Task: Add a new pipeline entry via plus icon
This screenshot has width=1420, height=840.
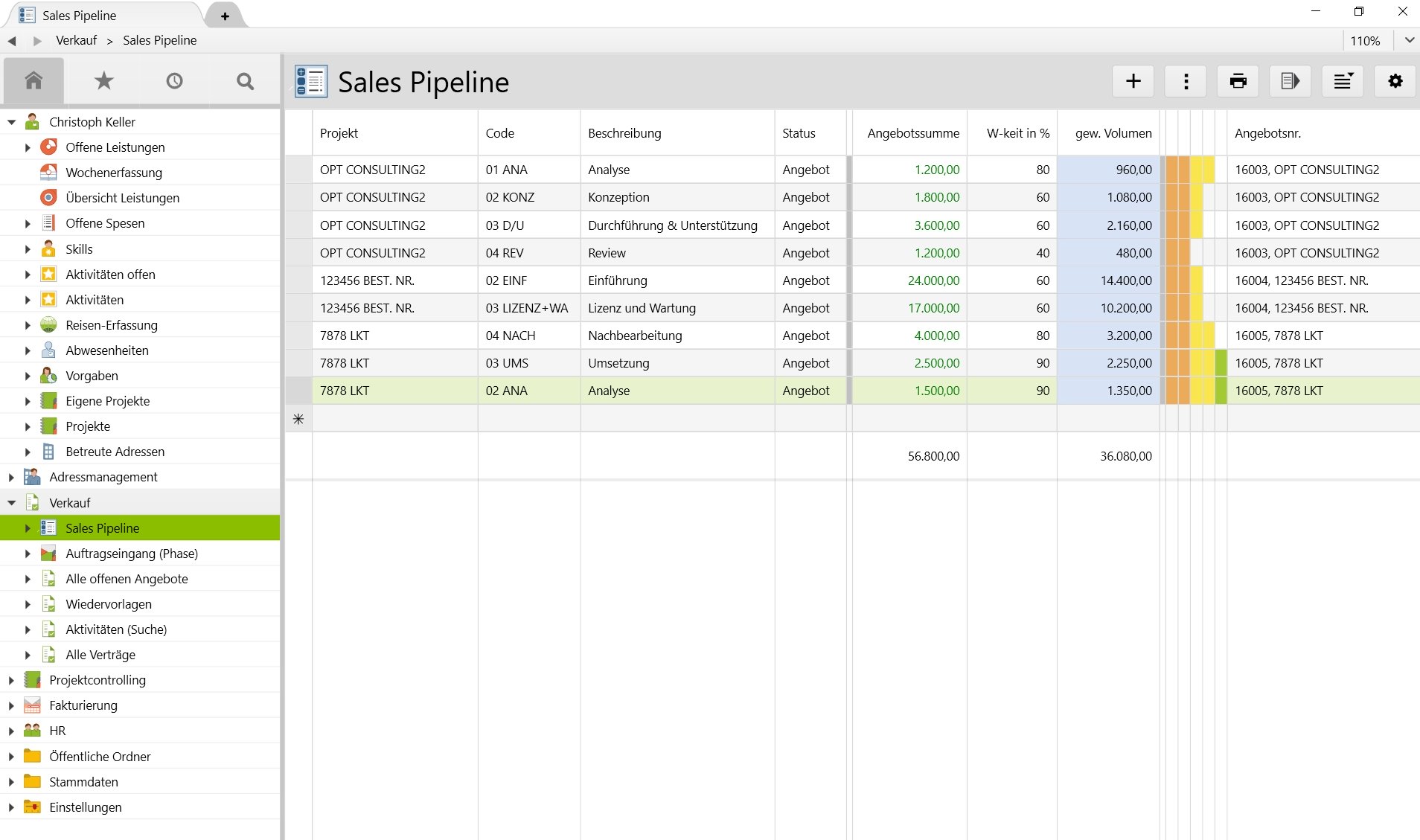Action: [1132, 80]
